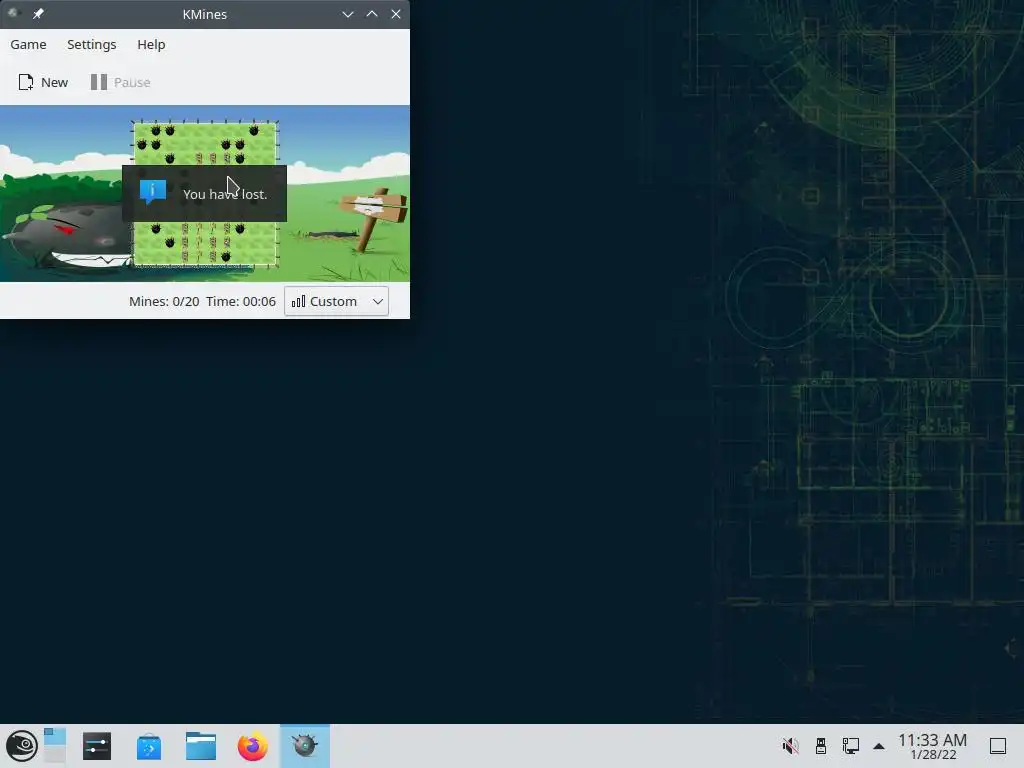Image resolution: width=1024 pixels, height=768 pixels.
Task: Click the wooden signpost in game scene
Action: [375, 219]
